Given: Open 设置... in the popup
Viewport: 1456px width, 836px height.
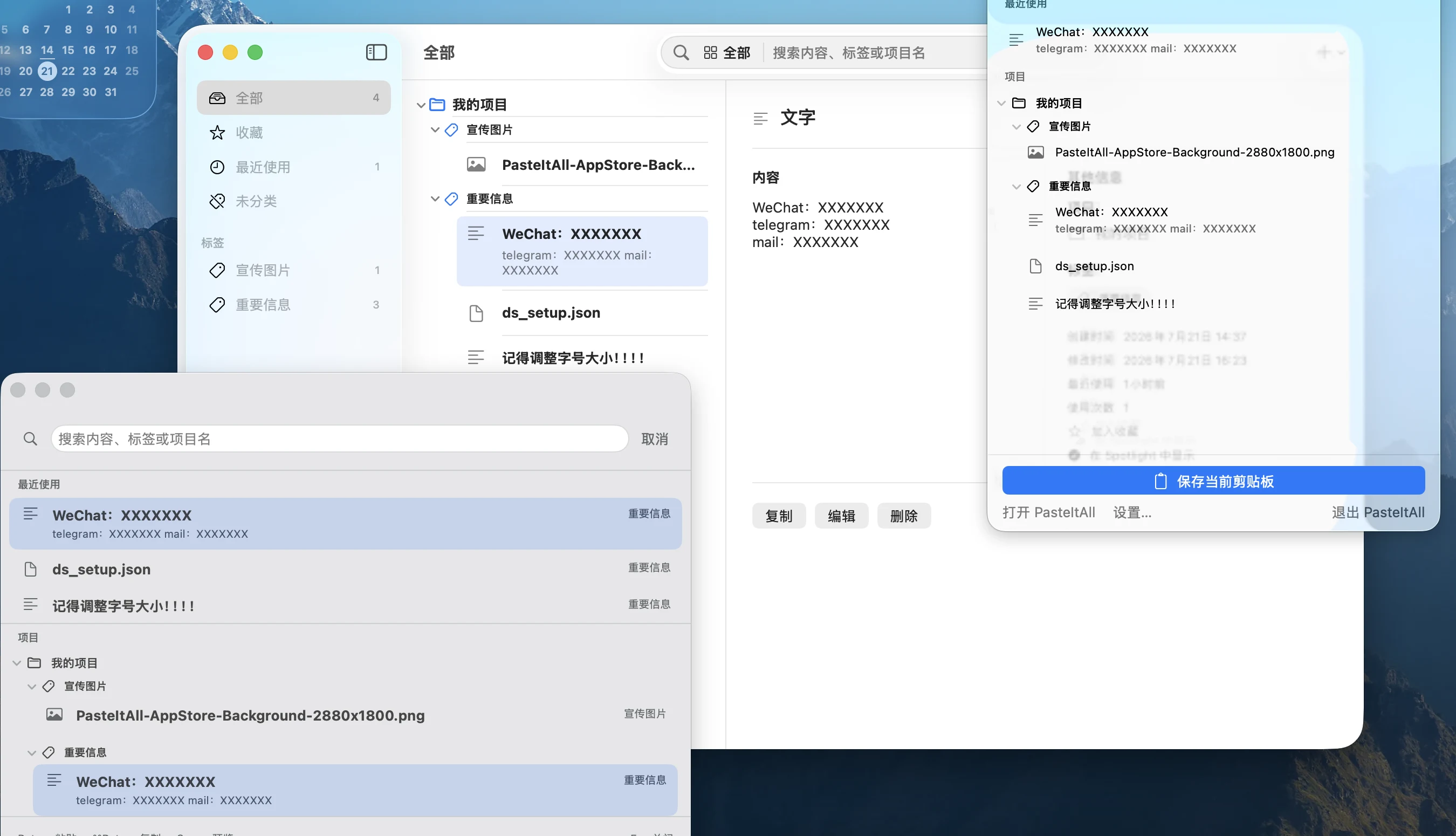Looking at the screenshot, I should (1132, 512).
